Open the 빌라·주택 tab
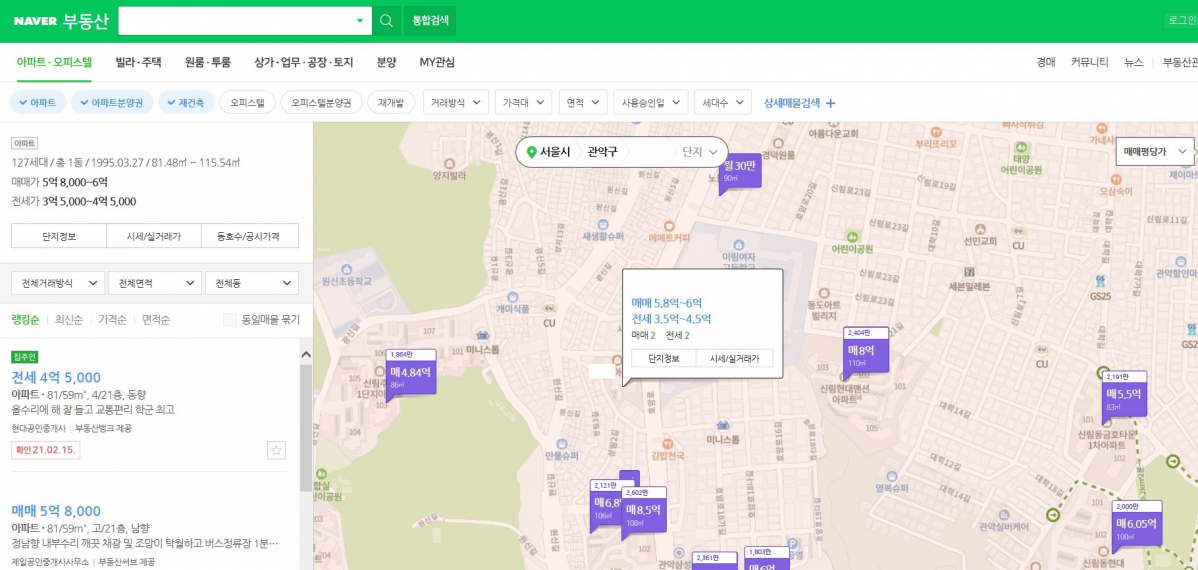Image resolution: width=1198 pixels, height=570 pixels. point(138,63)
